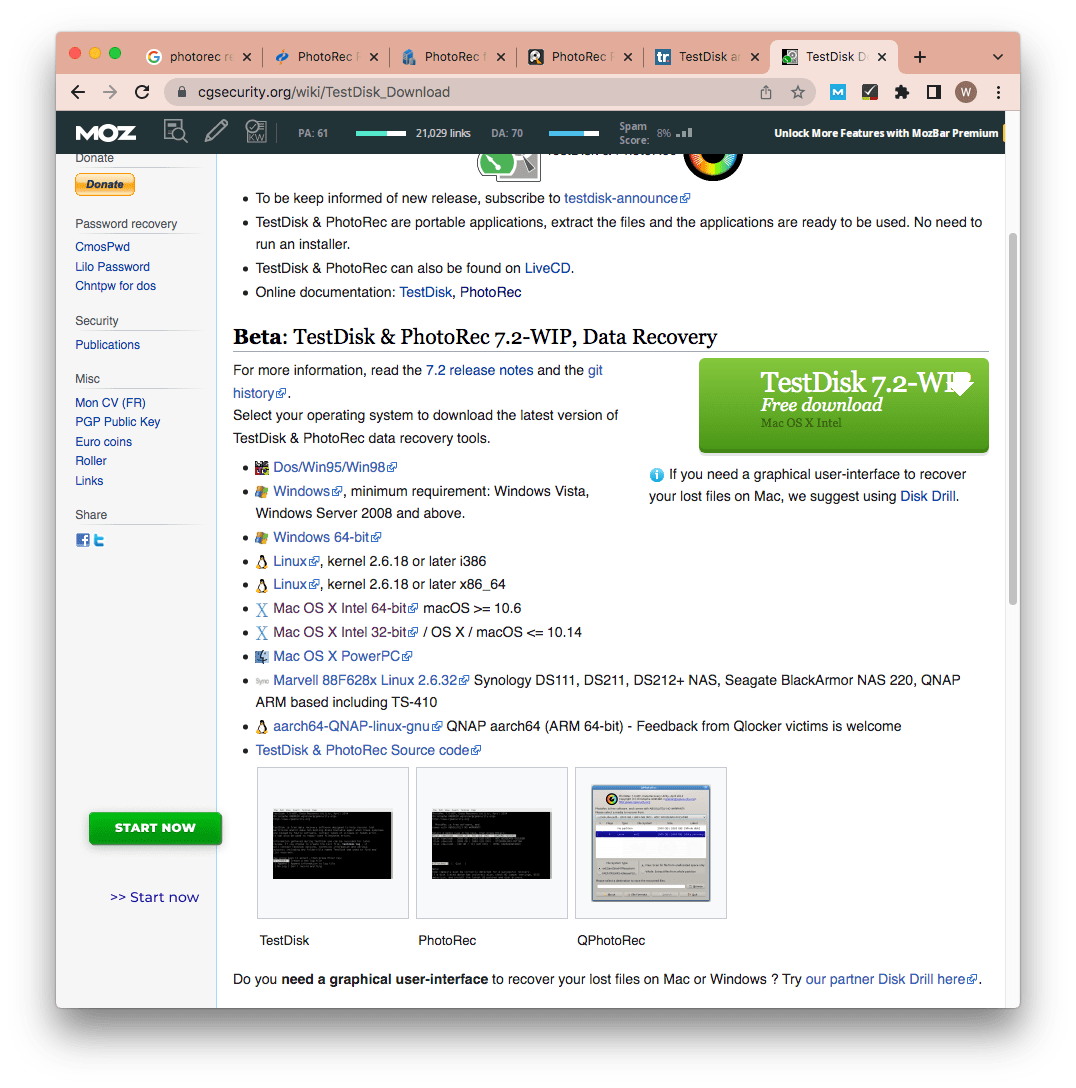Open the MozBar keyword KW icon

(x=257, y=130)
